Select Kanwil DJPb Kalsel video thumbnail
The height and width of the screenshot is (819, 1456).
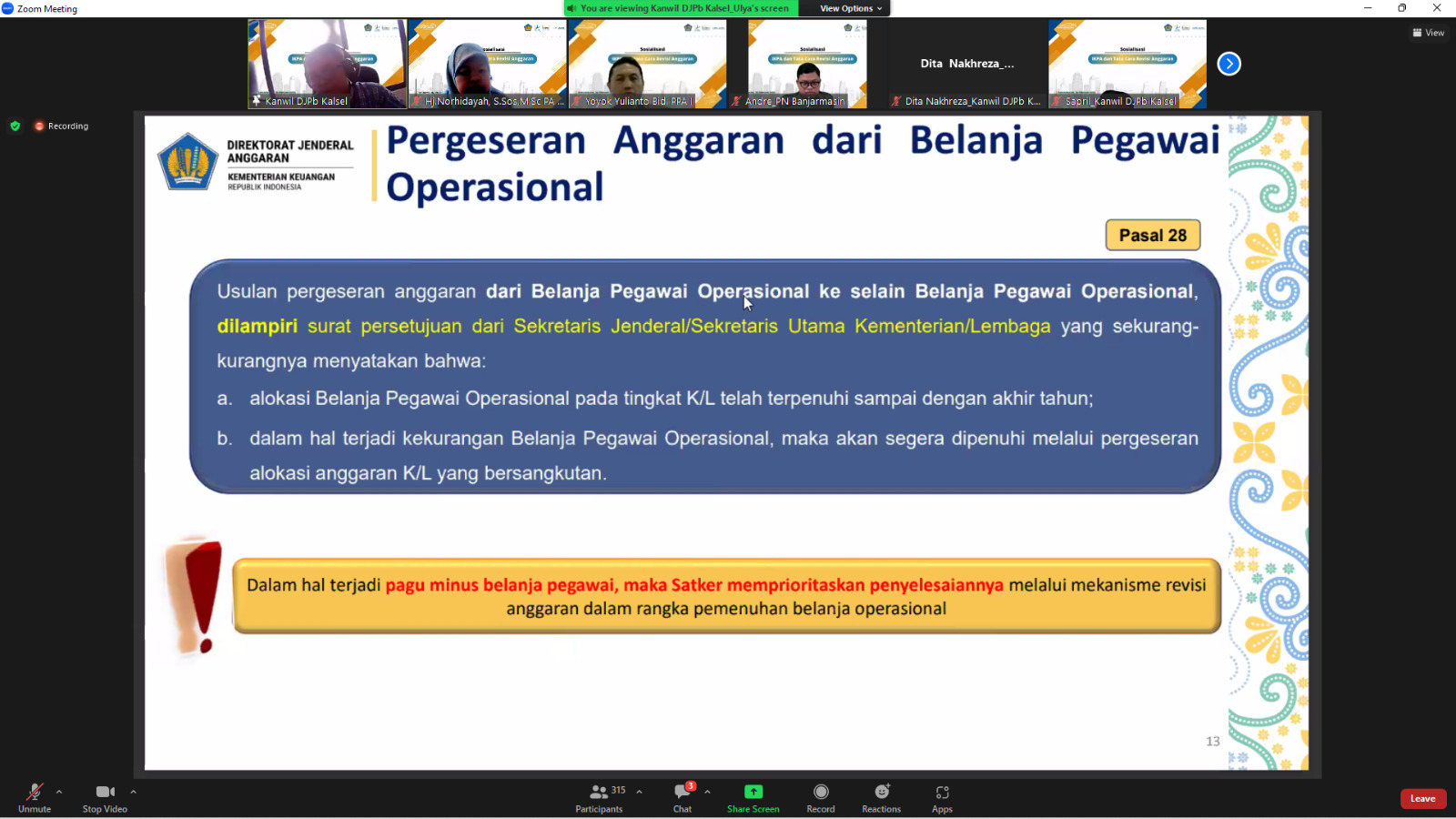(328, 64)
